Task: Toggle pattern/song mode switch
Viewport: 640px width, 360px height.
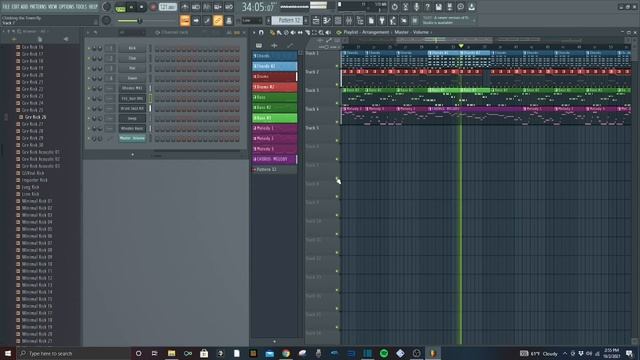Action: [120, 7]
